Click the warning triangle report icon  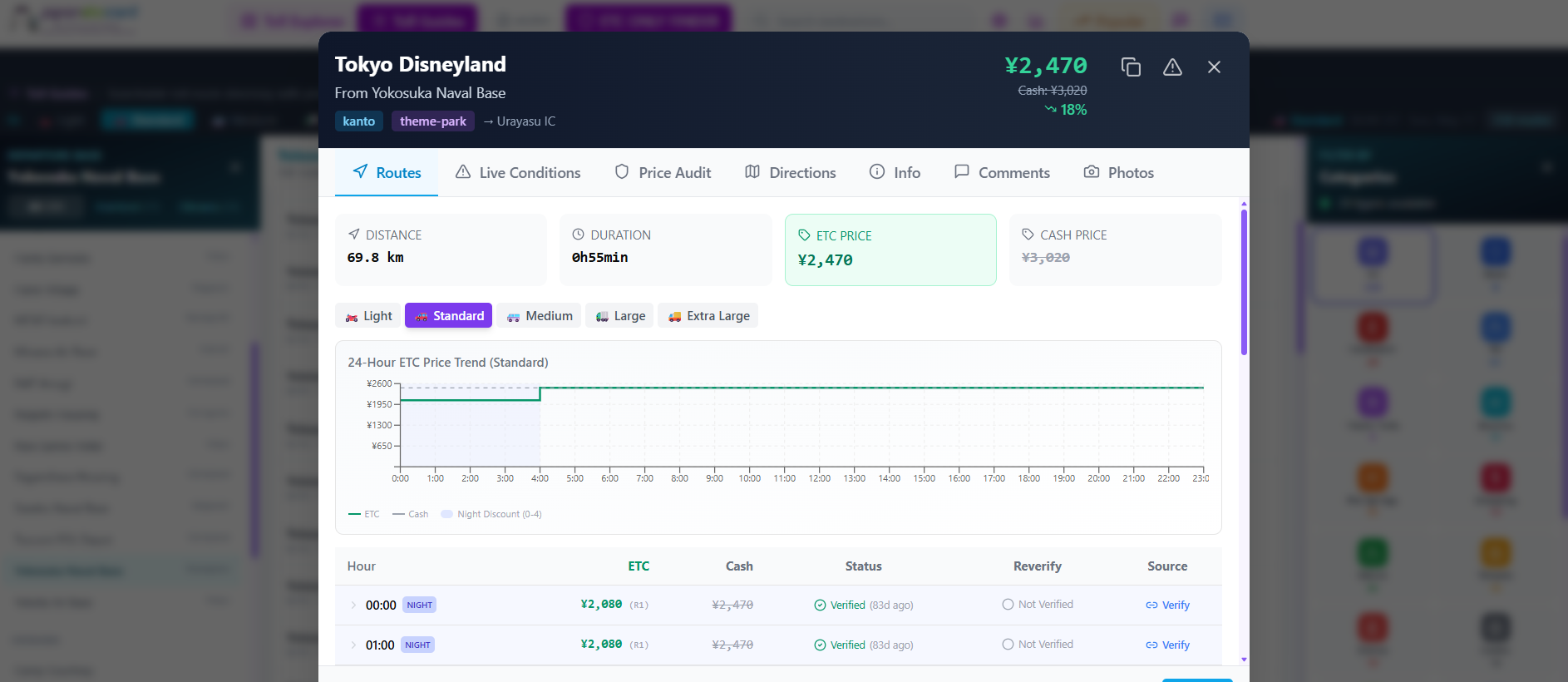1172,67
